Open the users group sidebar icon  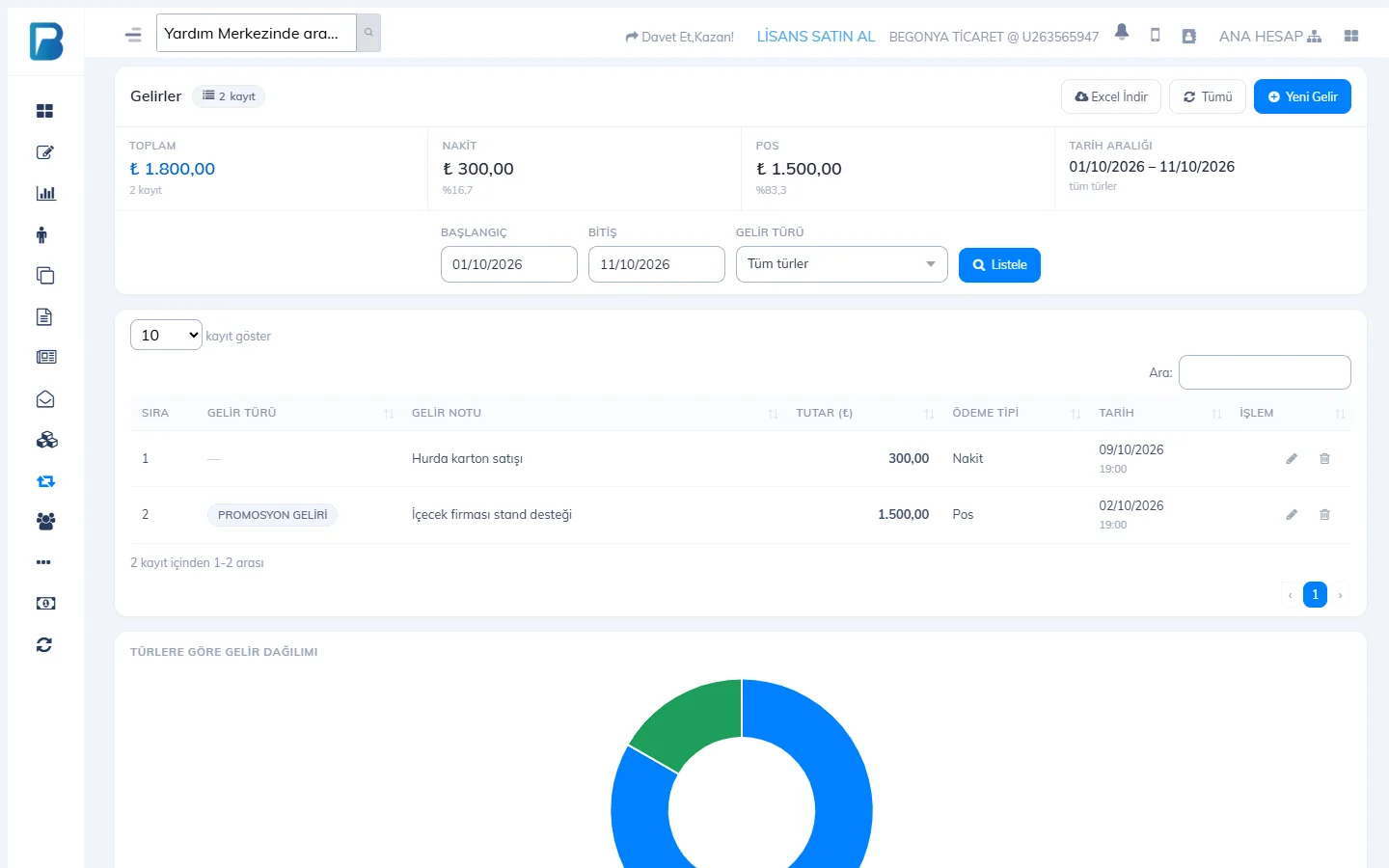[45, 521]
